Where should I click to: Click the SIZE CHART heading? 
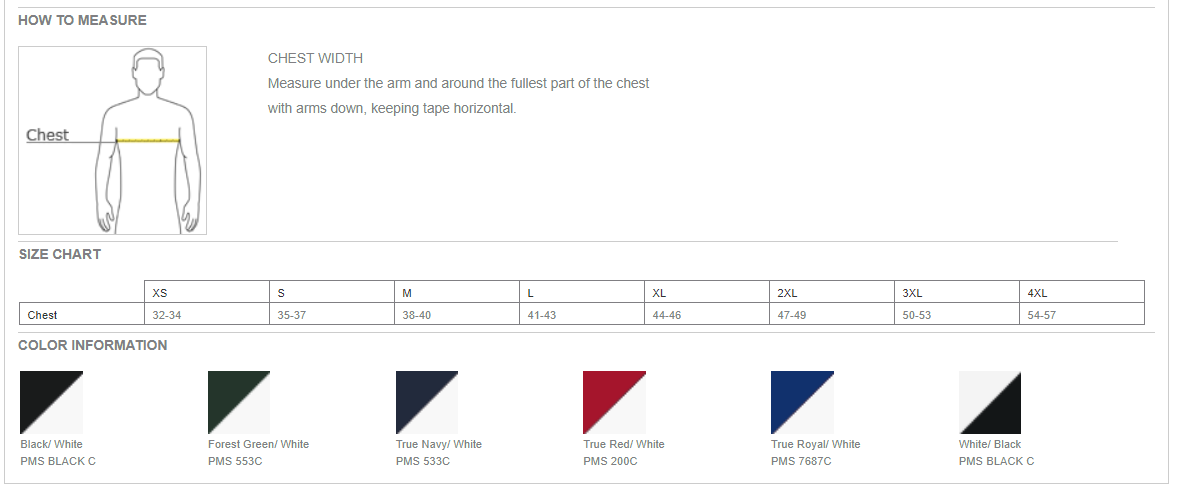tap(60, 254)
